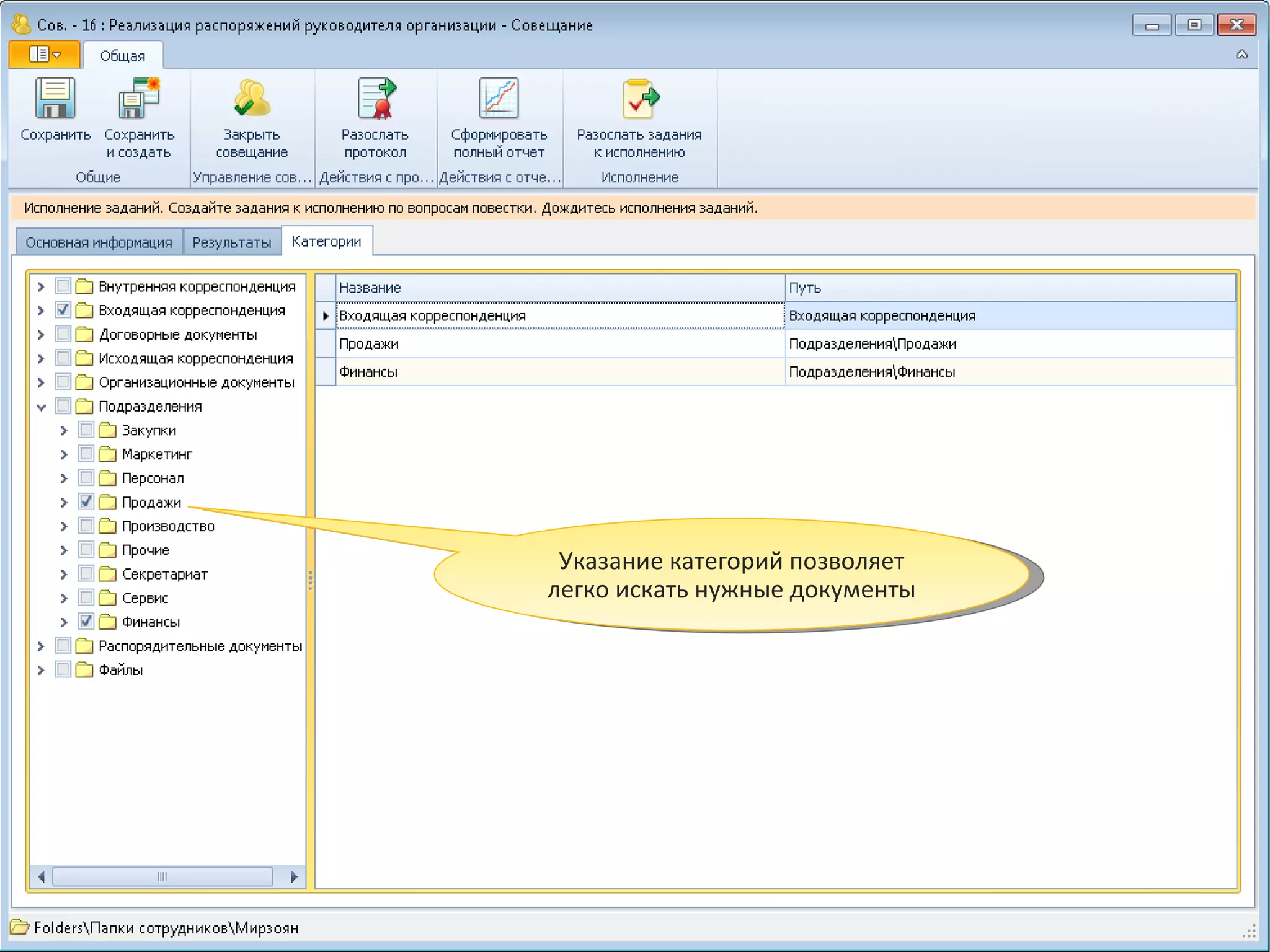The image size is (1270, 952).
Task: Open the orange application menu button
Action: [x=45, y=55]
